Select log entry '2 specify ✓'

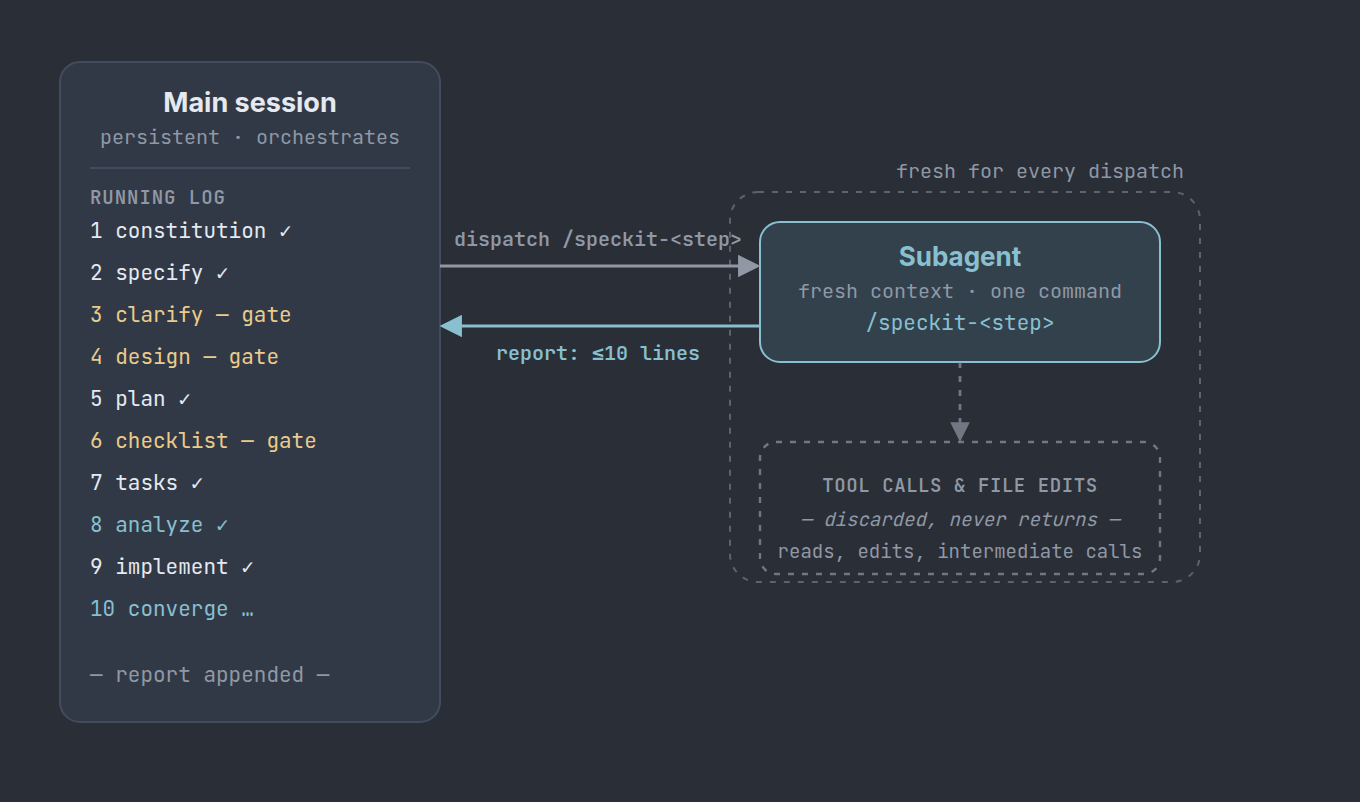[x=159, y=273]
